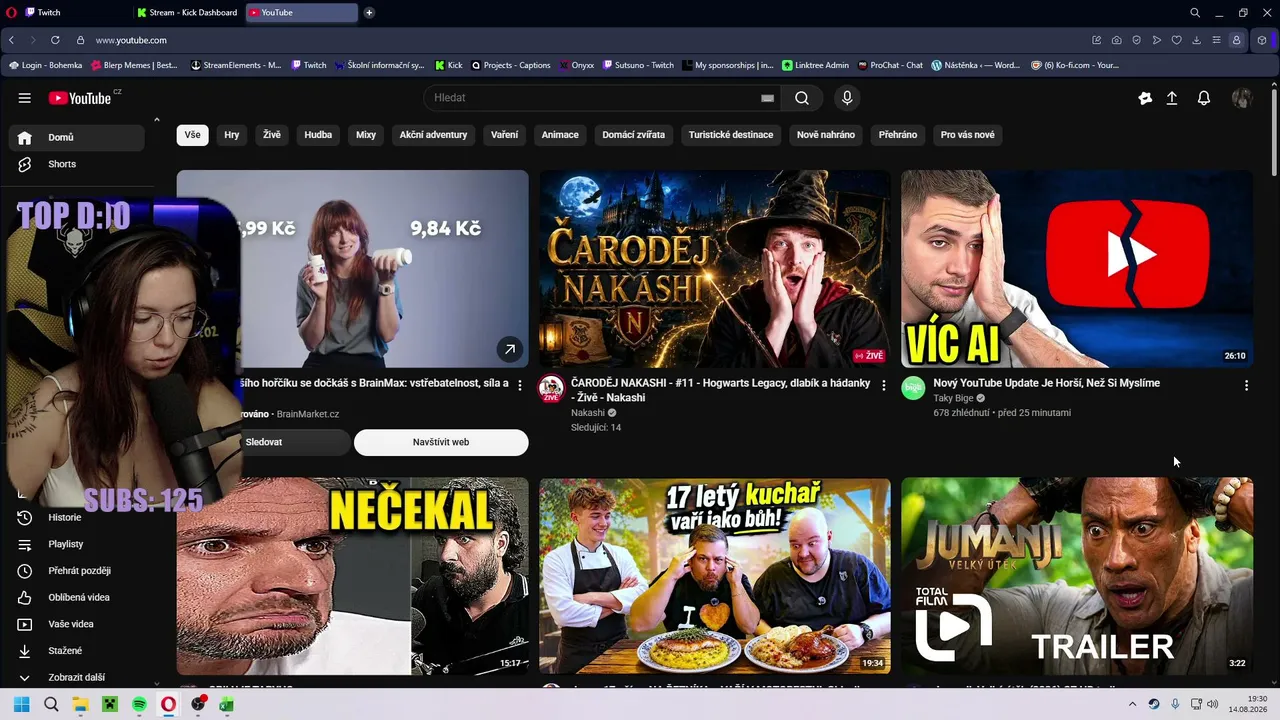This screenshot has width=1280, height=720.
Task: Open YouTube notifications bell
Action: point(1204,98)
